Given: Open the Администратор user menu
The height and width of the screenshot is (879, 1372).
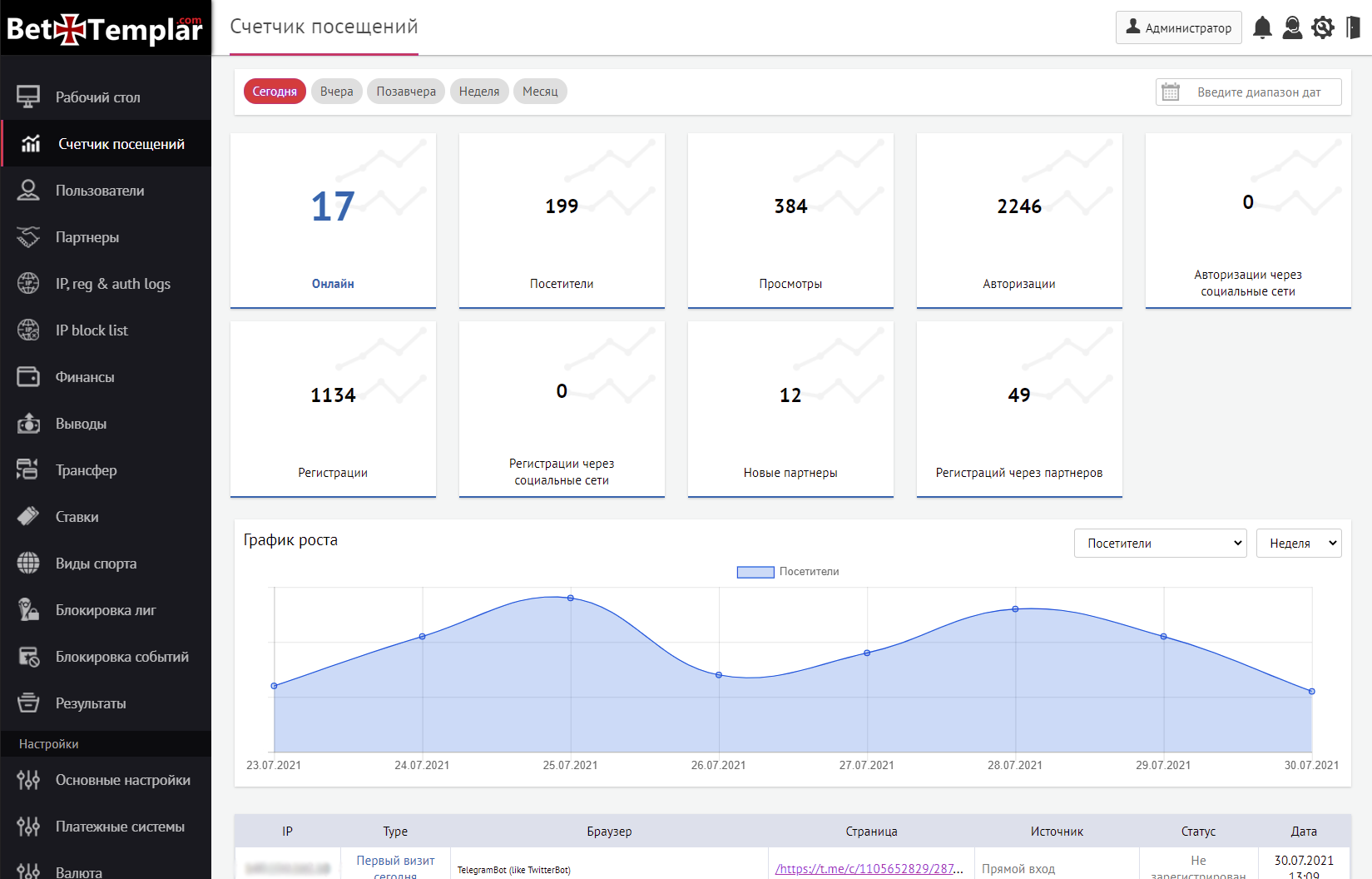Looking at the screenshot, I should click(x=1178, y=27).
